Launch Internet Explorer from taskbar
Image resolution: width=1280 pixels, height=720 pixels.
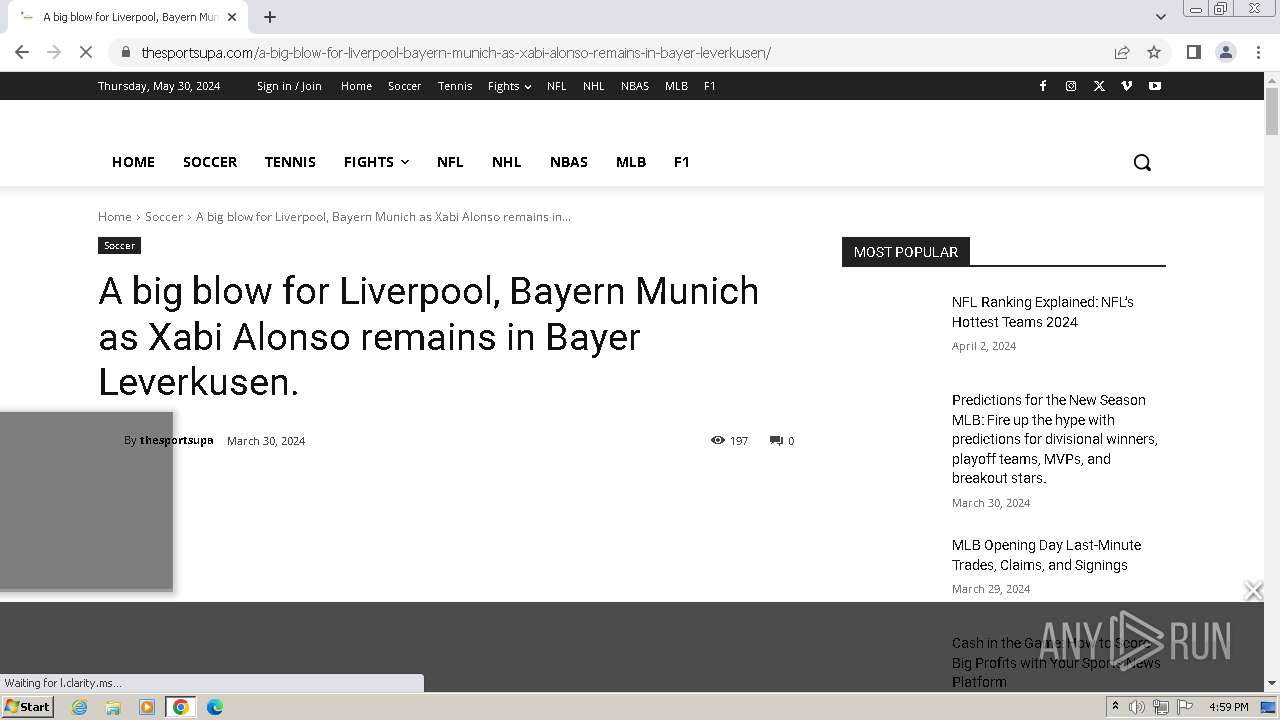80,707
